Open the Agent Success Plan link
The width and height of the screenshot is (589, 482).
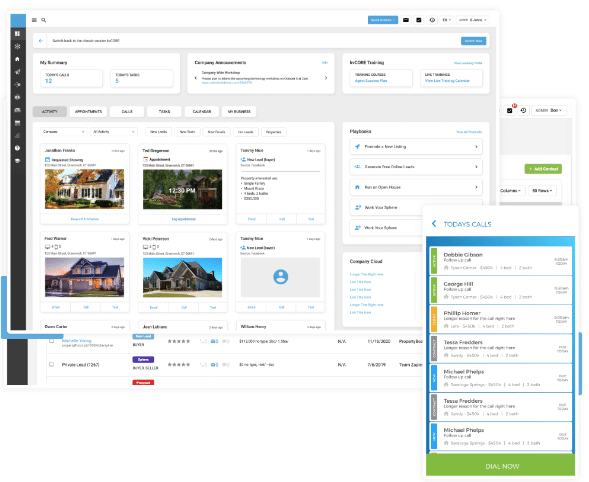coord(371,81)
